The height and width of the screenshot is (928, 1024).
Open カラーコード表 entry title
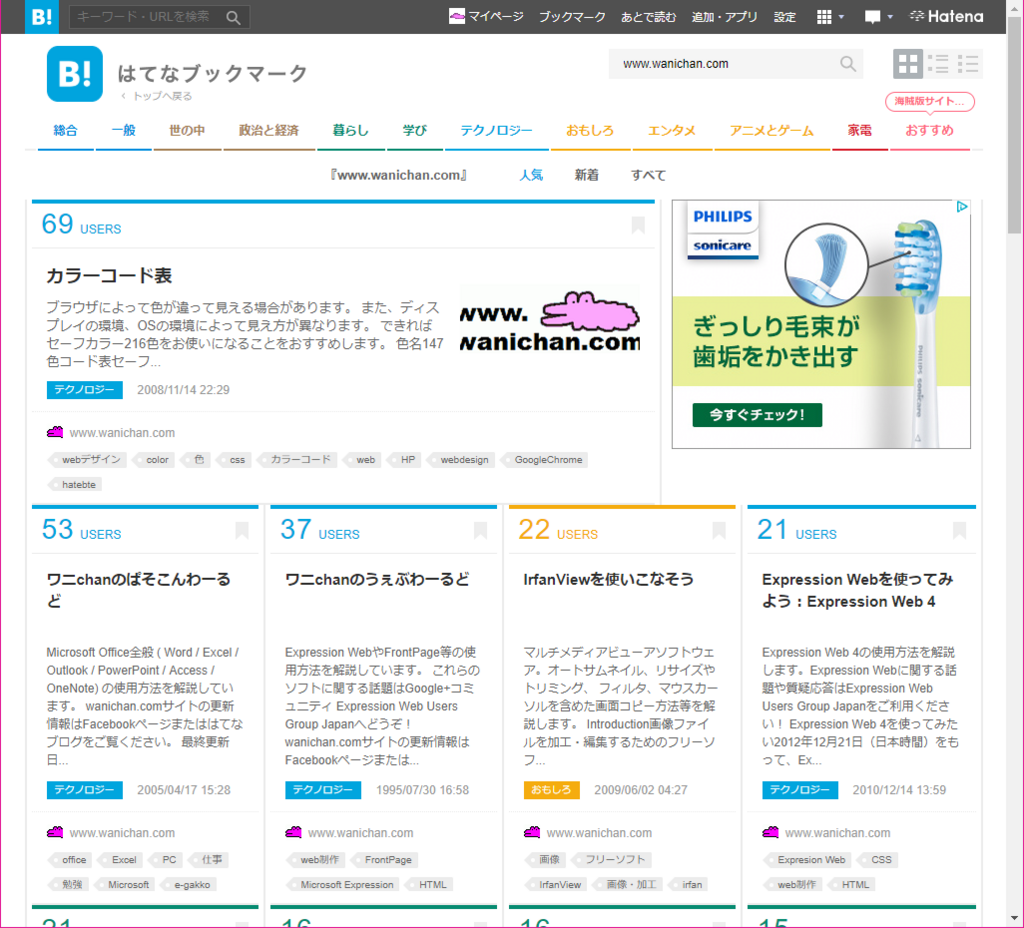point(109,276)
